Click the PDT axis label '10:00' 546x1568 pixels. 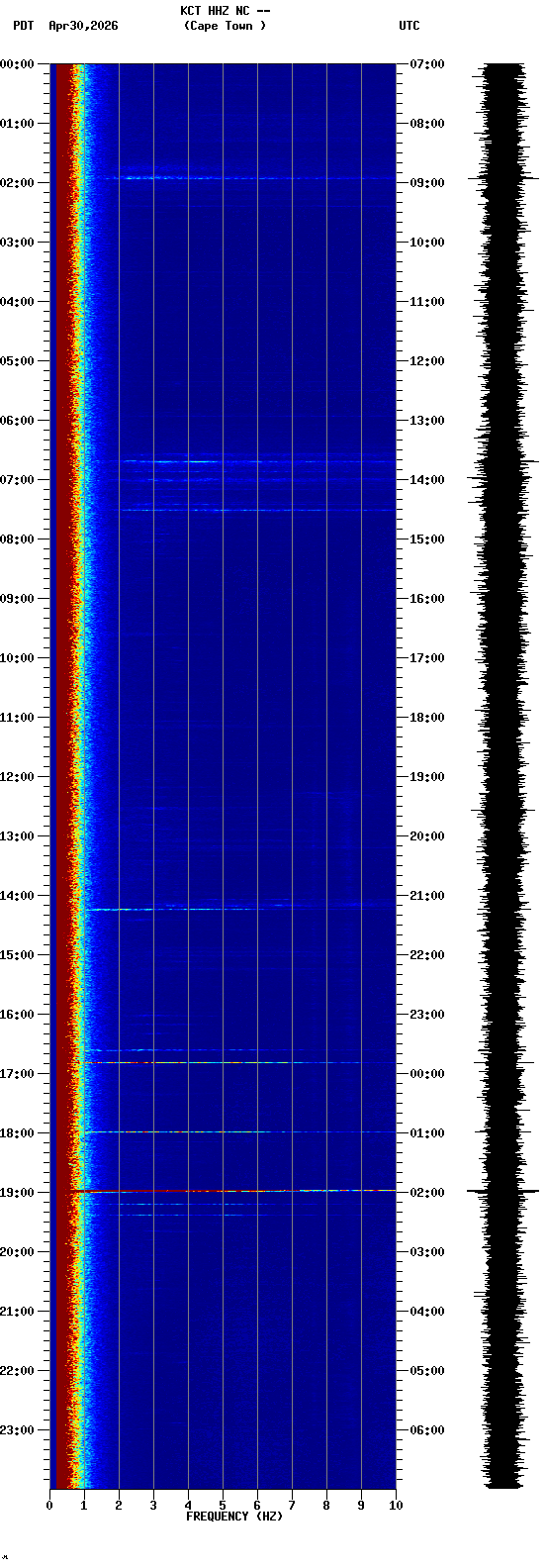pos(18,658)
